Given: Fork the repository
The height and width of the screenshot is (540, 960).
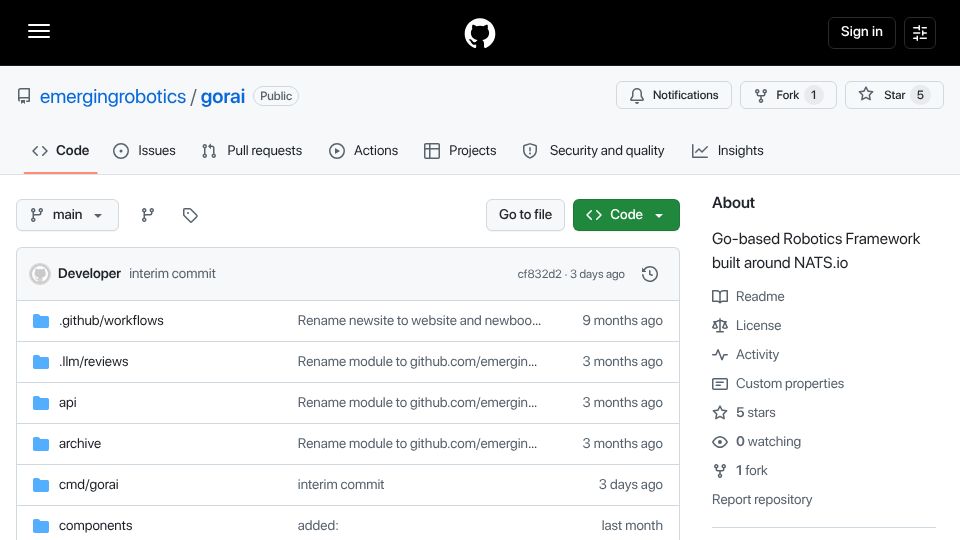Looking at the screenshot, I should (x=788, y=95).
